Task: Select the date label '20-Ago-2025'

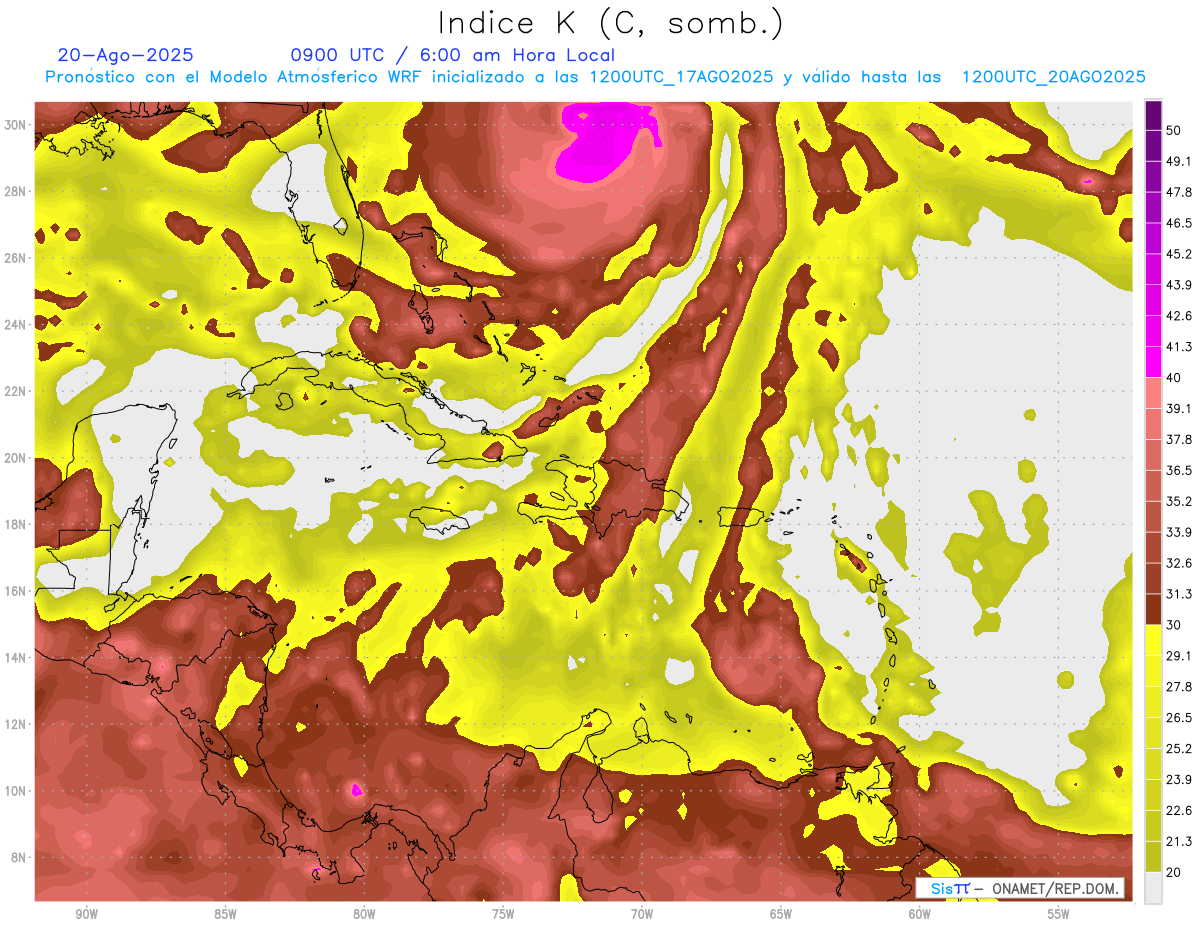Action: coord(126,55)
